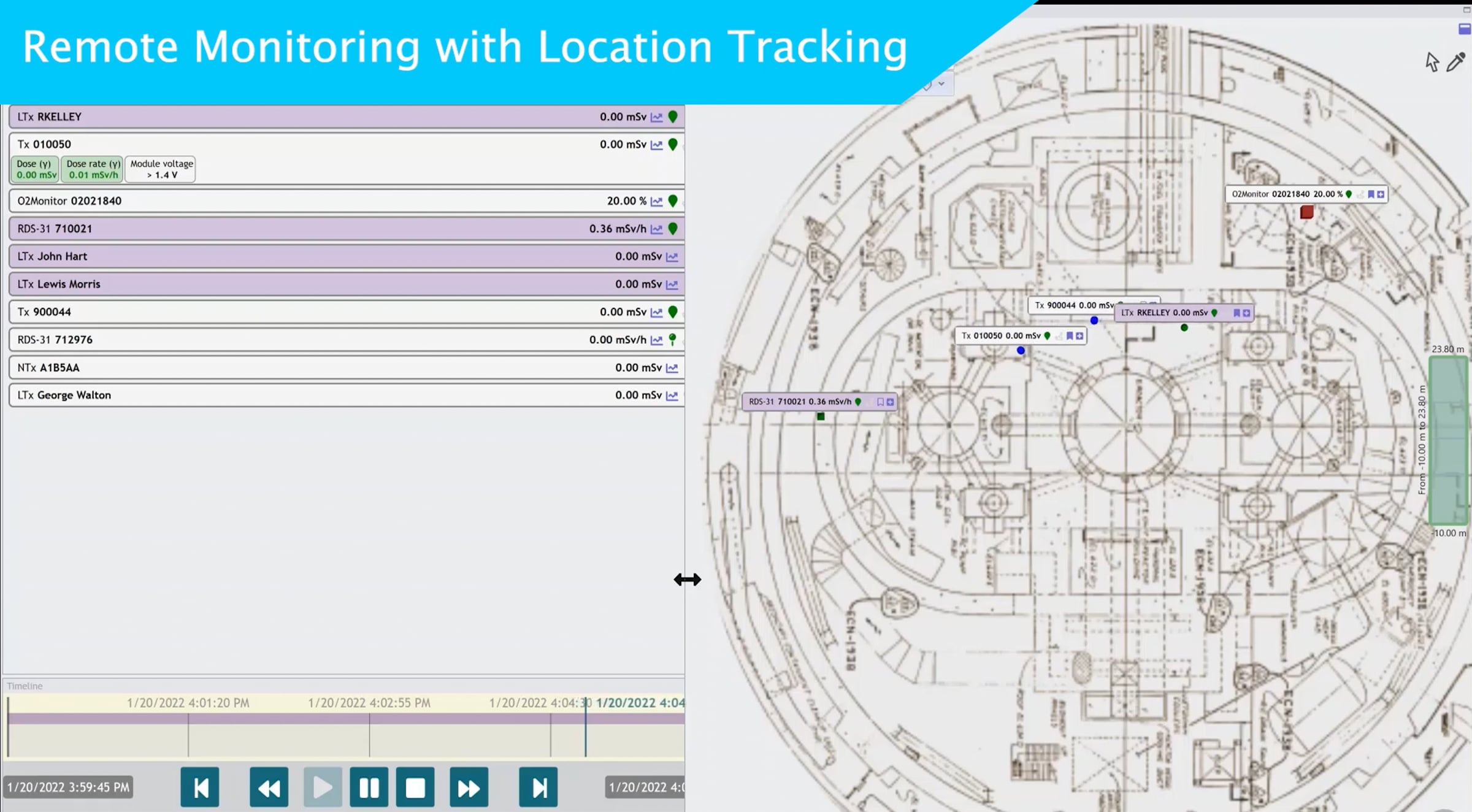1472x812 pixels.
Task: Show location of RDS-31 710021 via pin
Action: pyautogui.click(x=673, y=229)
